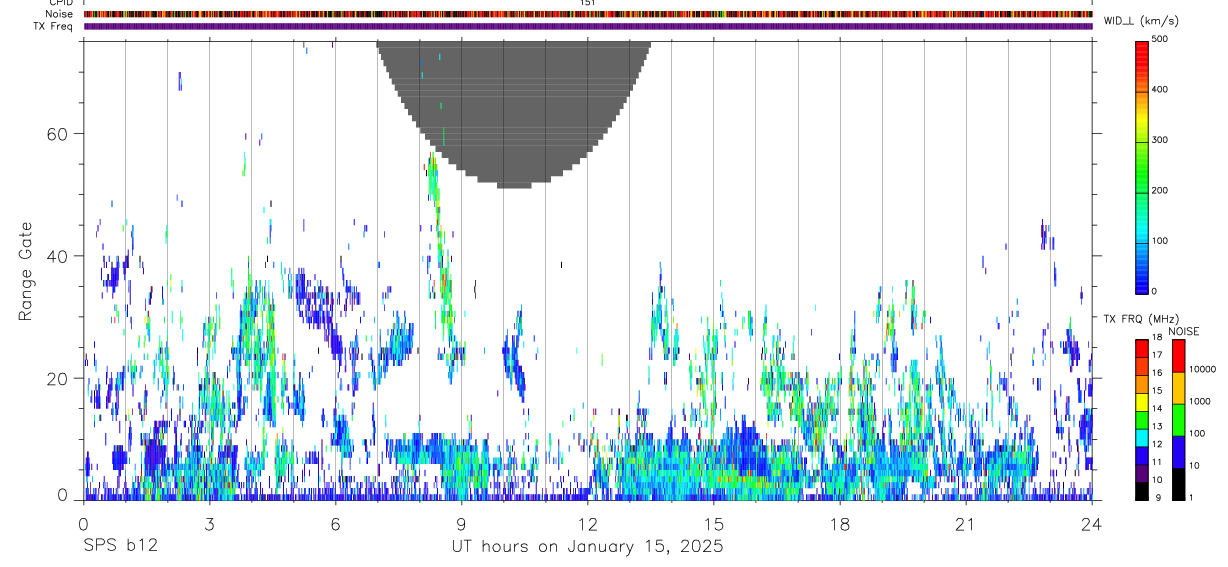Viewport: 1228px width, 567px height.
Task: Click the '100' tick label on the width color bar
Action: [x=1158, y=240]
